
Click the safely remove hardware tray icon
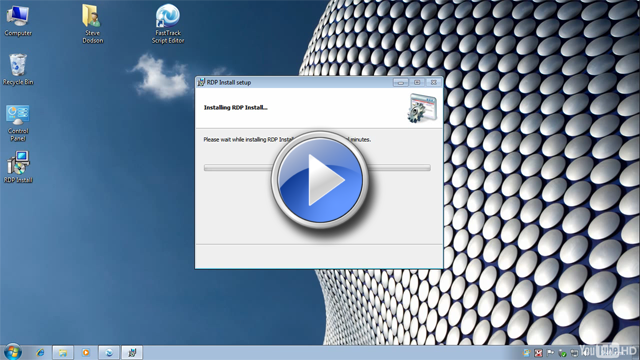(x=562, y=353)
